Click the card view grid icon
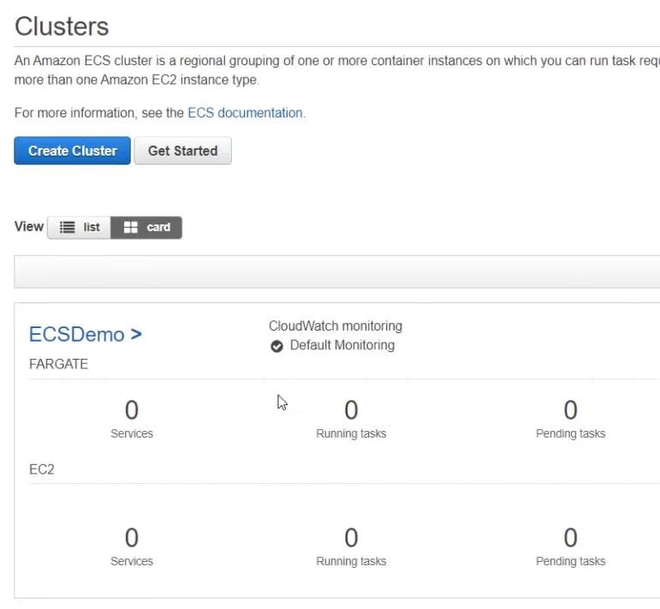Image resolution: width=660 pixels, height=609 pixels. 130,228
